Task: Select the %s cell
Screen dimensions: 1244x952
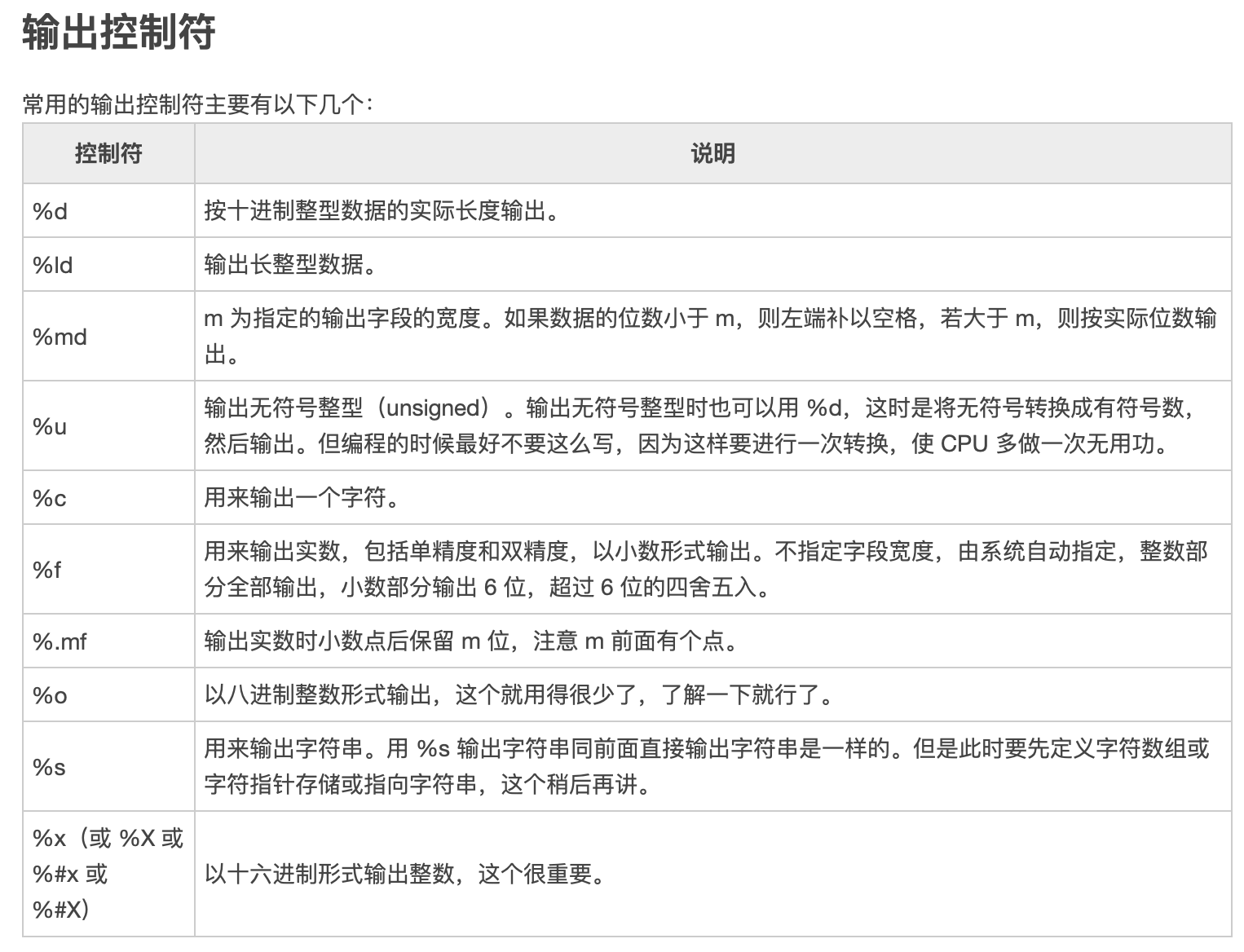Action: pos(108,767)
